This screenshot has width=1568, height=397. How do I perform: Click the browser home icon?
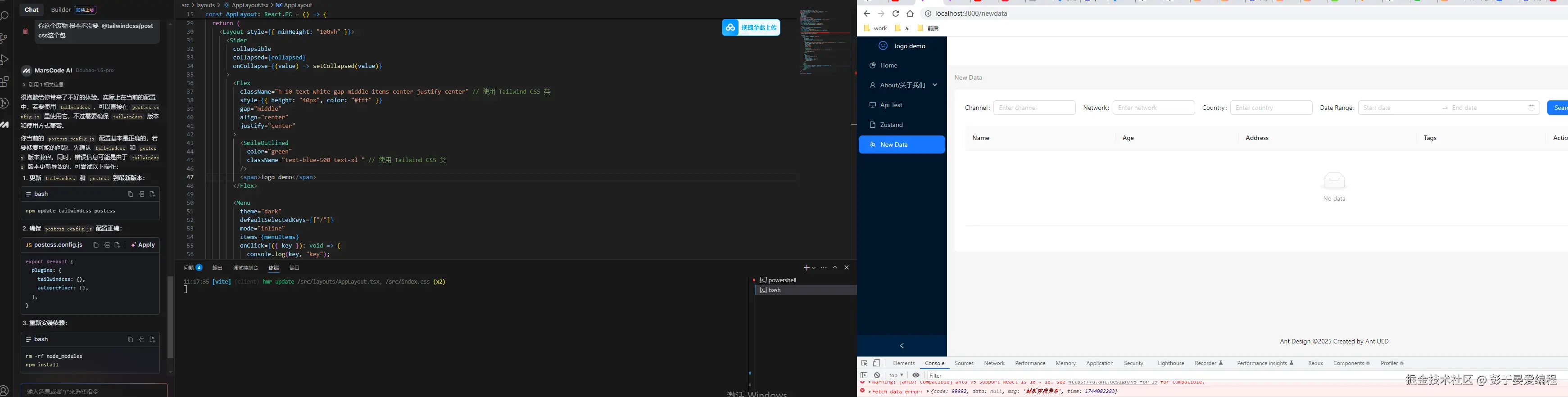[910, 14]
